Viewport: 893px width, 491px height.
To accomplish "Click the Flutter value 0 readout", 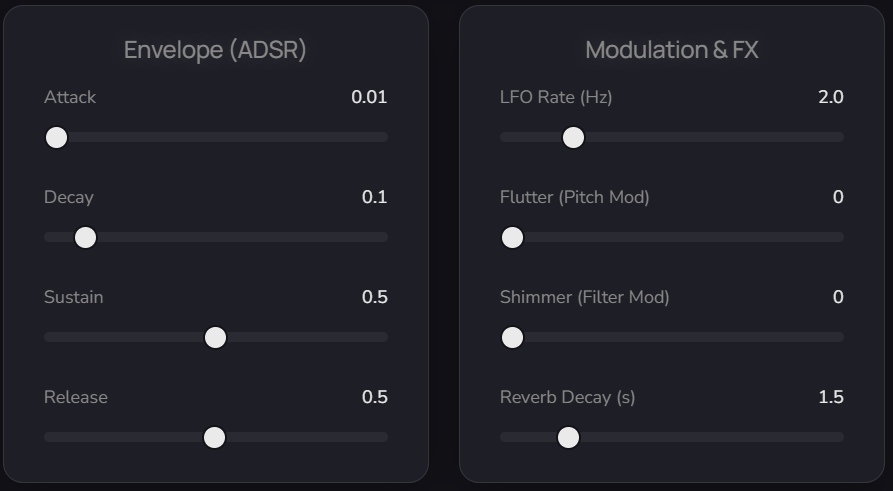I will [838, 197].
